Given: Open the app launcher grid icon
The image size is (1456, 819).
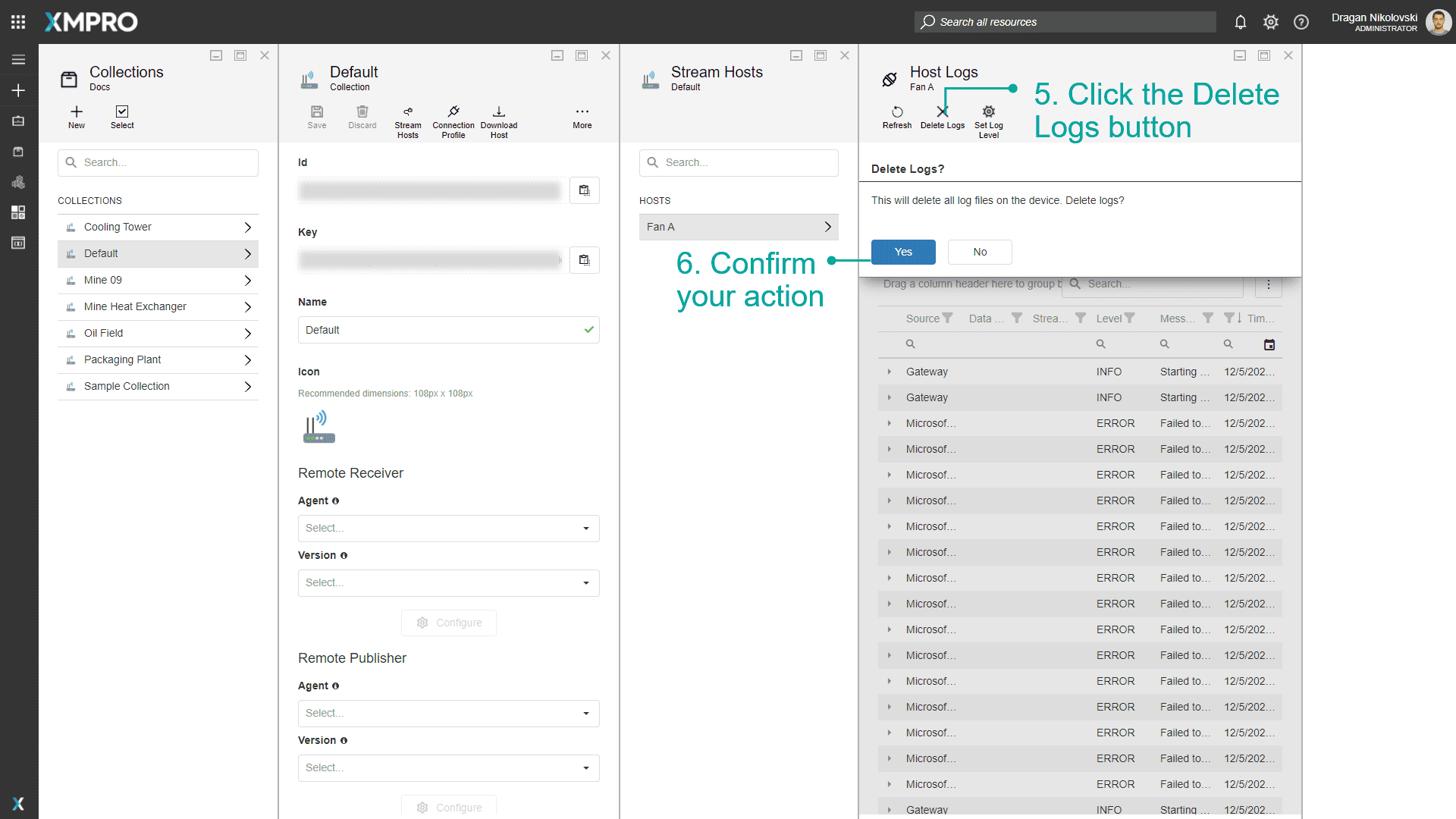Looking at the screenshot, I should point(18,22).
